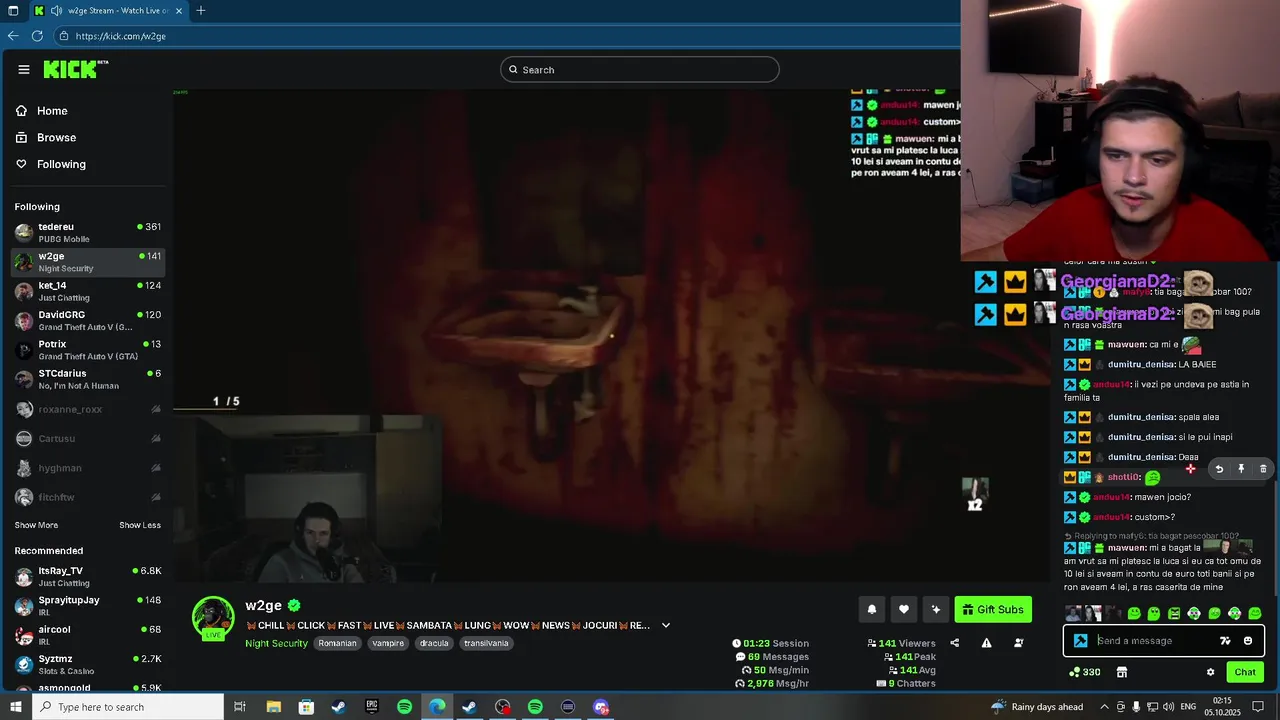Open recommended channel SprayItupJay

[x=88, y=606]
